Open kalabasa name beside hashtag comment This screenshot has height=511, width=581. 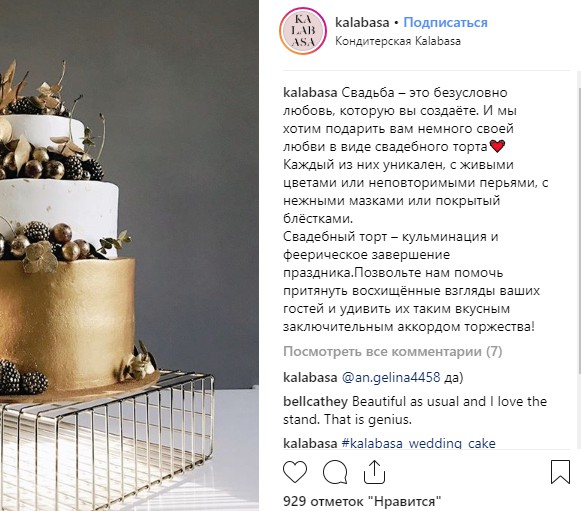point(310,443)
